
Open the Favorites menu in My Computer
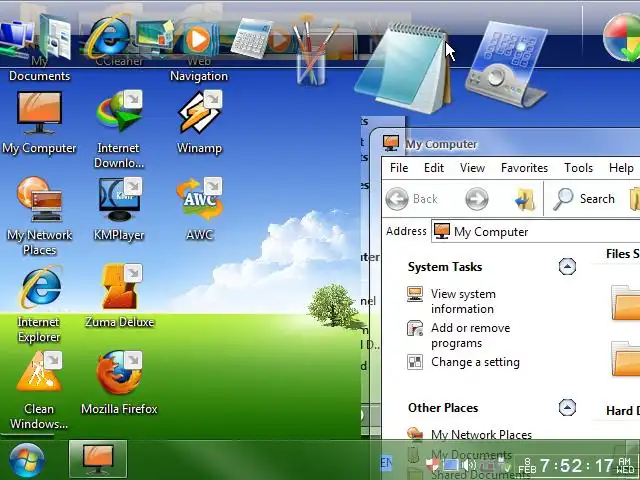[524, 168]
